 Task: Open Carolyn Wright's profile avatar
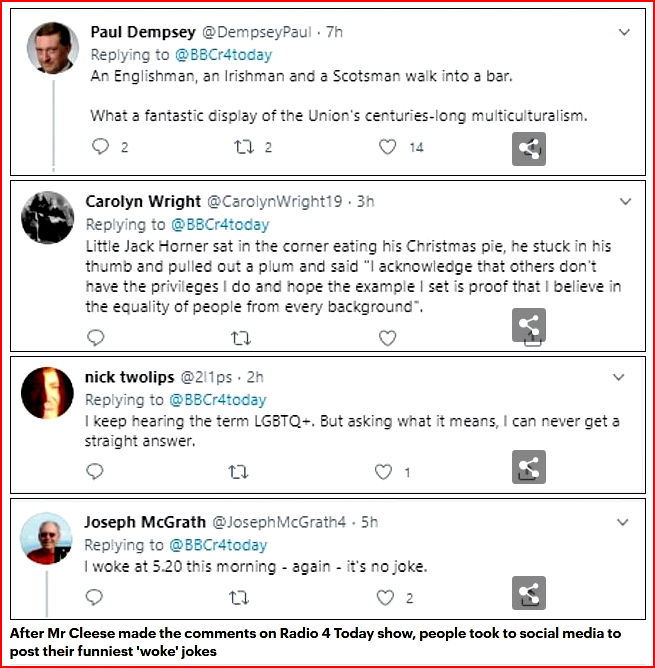(x=48, y=217)
